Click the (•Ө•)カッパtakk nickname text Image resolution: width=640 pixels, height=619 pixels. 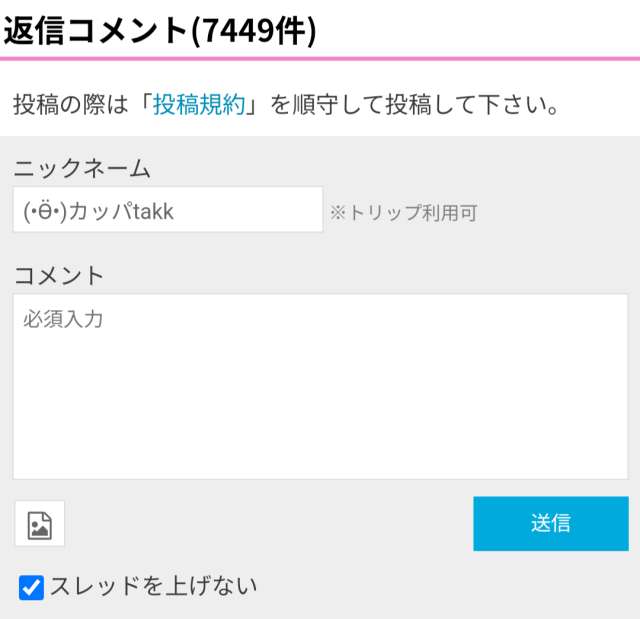98,211
